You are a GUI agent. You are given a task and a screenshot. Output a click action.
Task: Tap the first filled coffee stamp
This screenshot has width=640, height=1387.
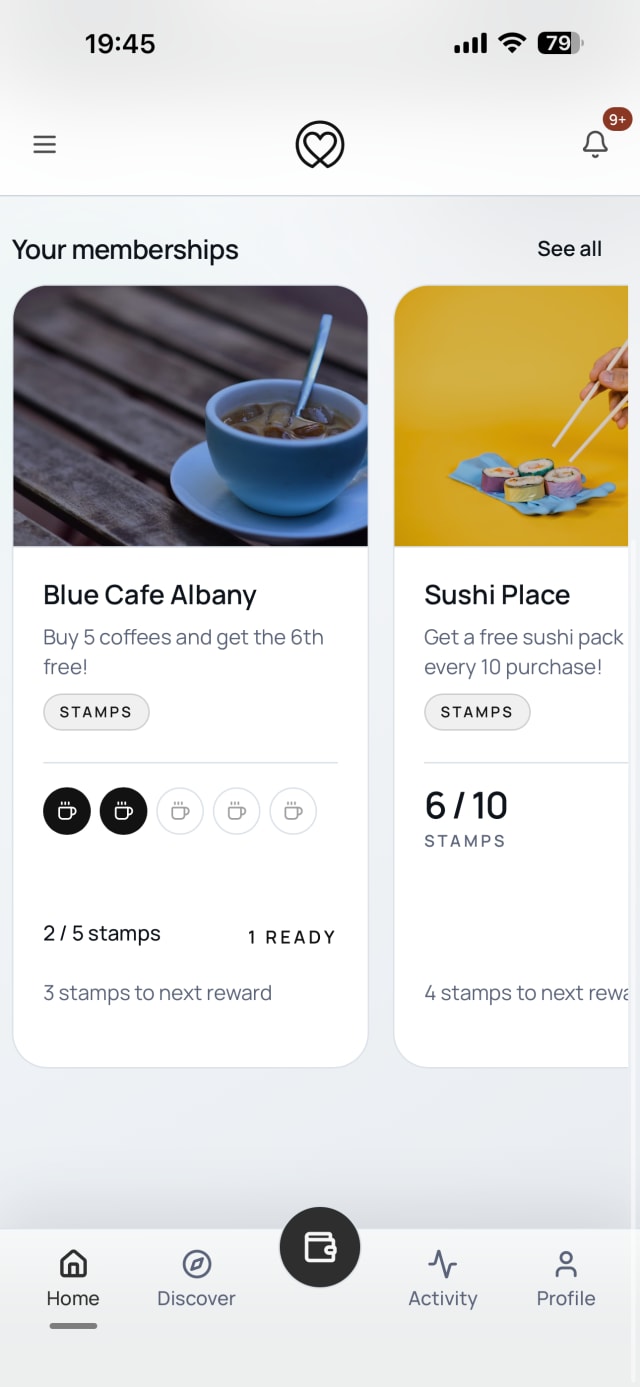67,811
